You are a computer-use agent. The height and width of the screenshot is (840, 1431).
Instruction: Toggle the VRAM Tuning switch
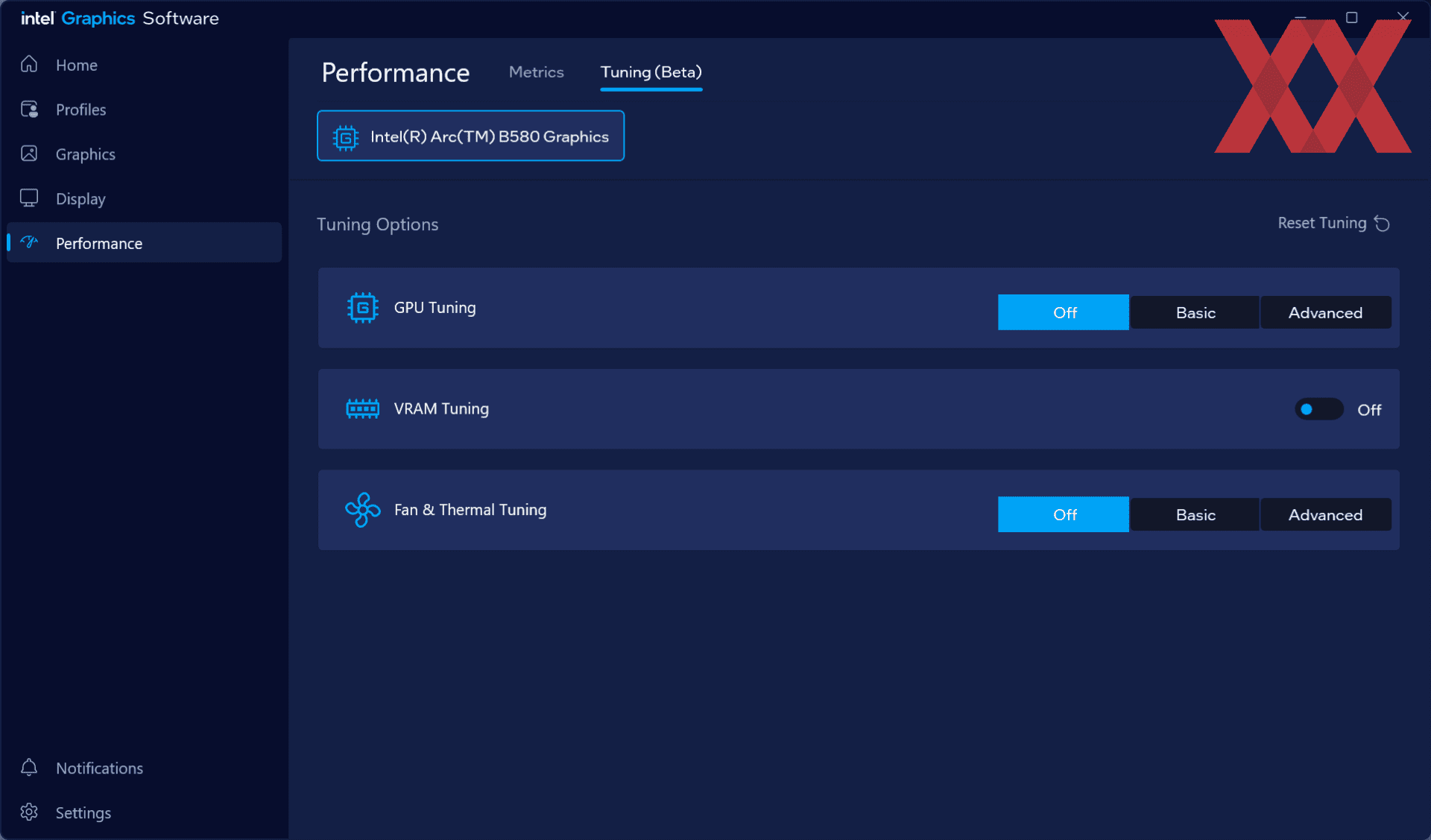[x=1318, y=409]
